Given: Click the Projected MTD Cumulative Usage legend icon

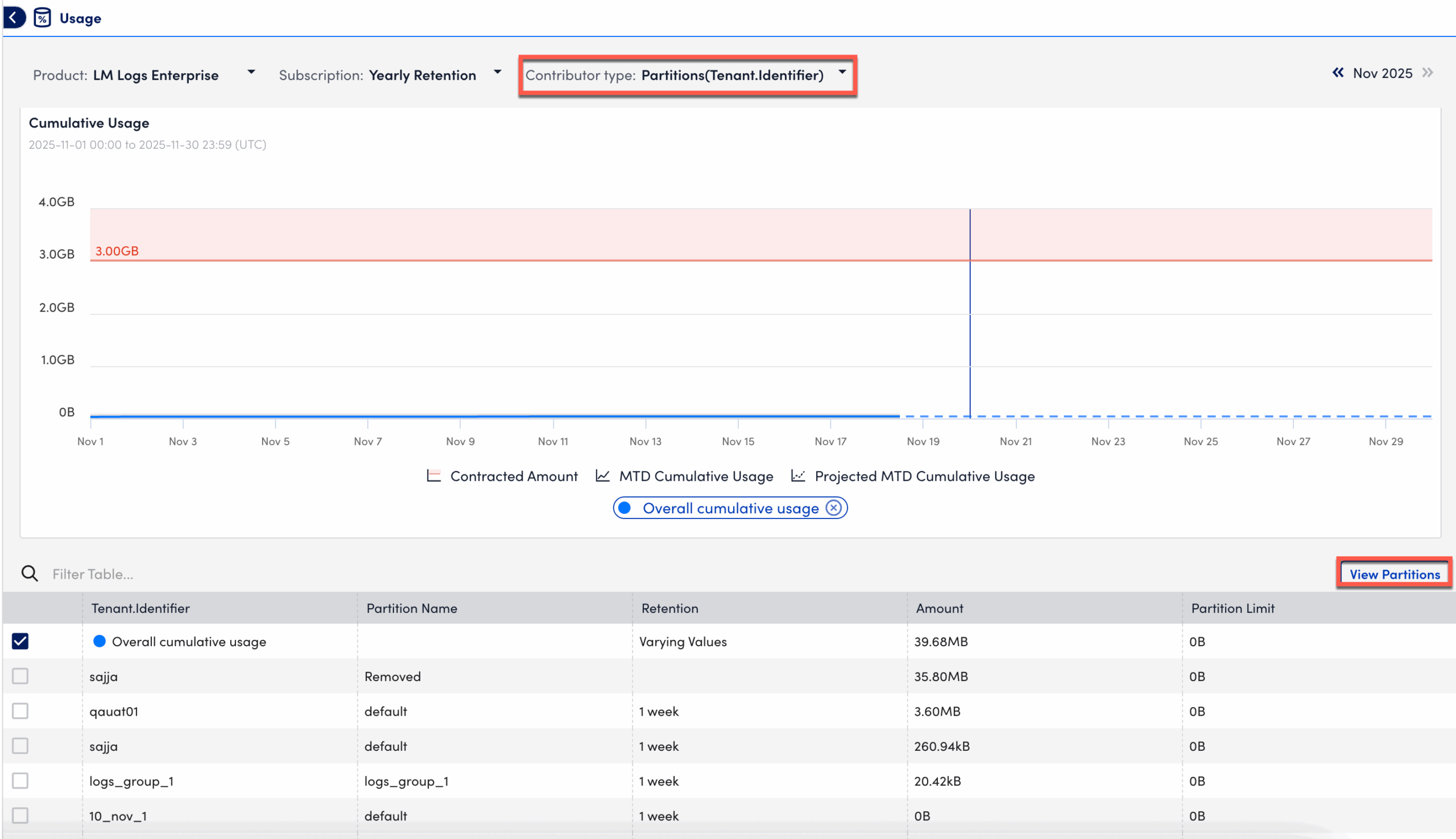Looking at the screenshot, I should (x=799, y=475).
